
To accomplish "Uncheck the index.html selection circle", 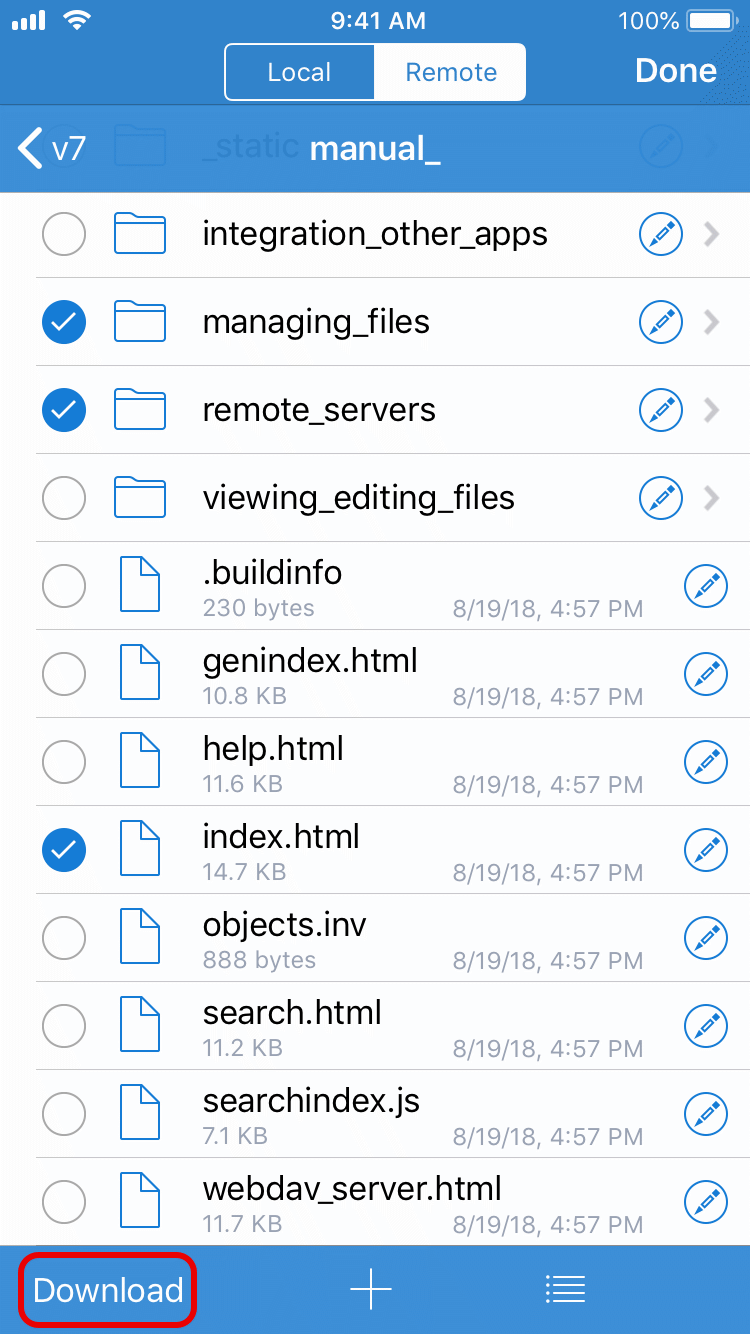I will click(x=64, y=850).
